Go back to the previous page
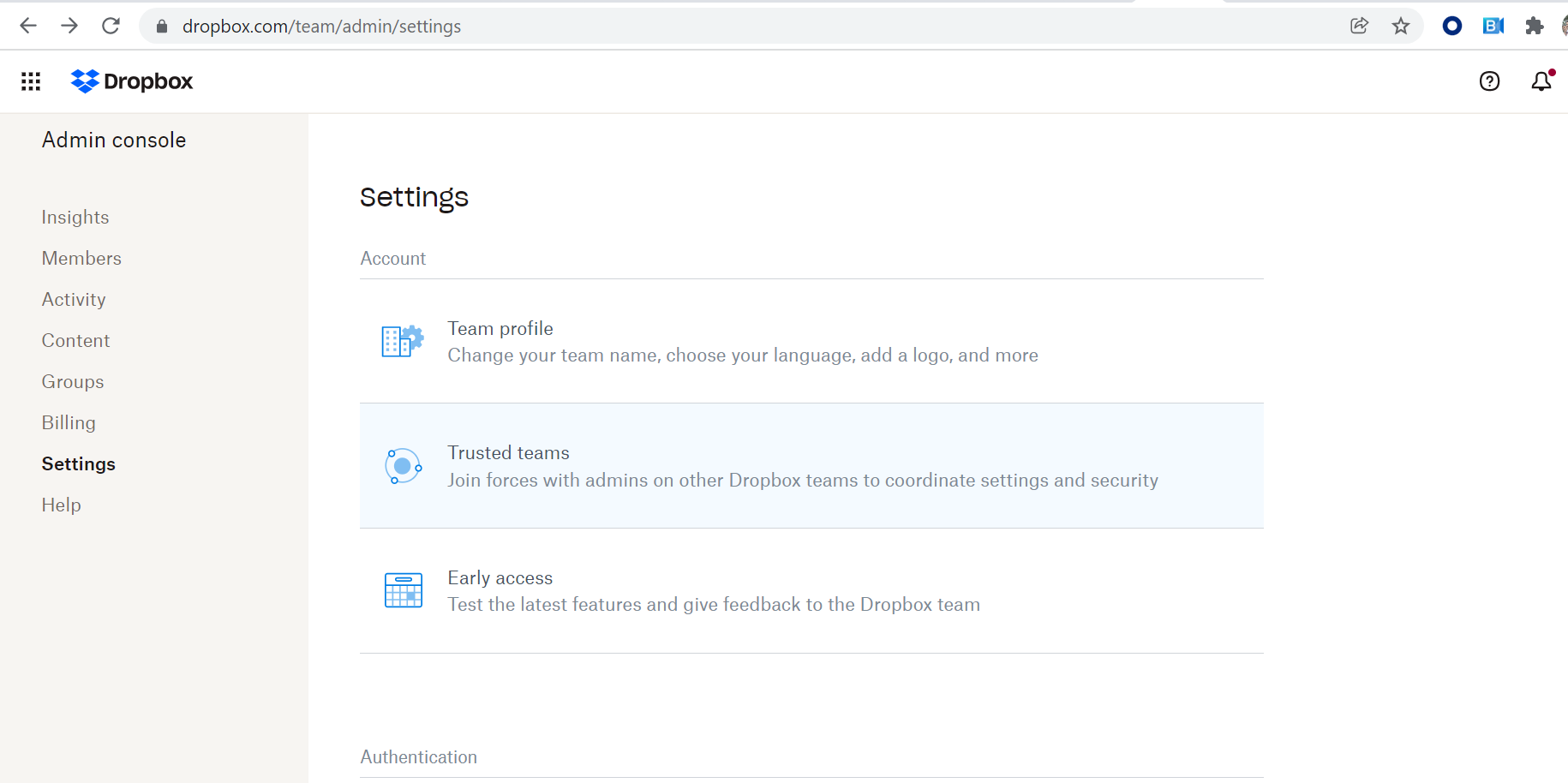This screenshot has width=1568, height=783. tap(28, 27)
